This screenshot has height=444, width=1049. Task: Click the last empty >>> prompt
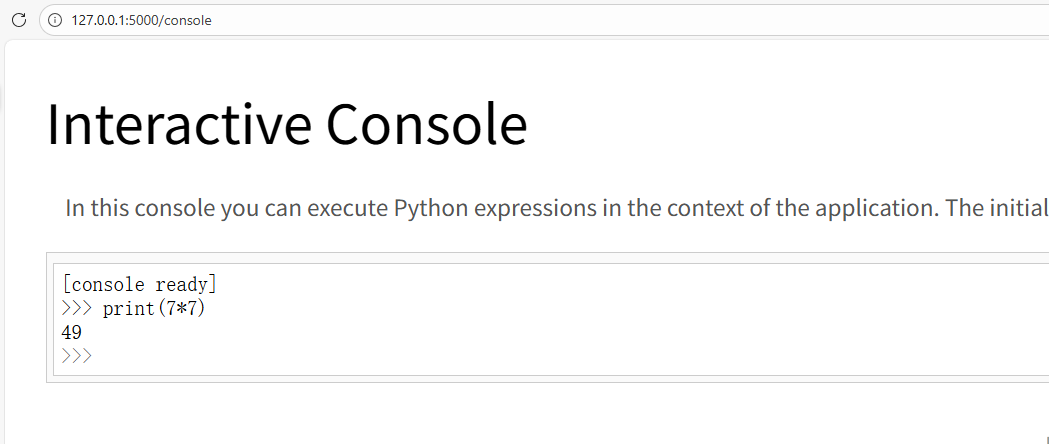pos(76,355)
